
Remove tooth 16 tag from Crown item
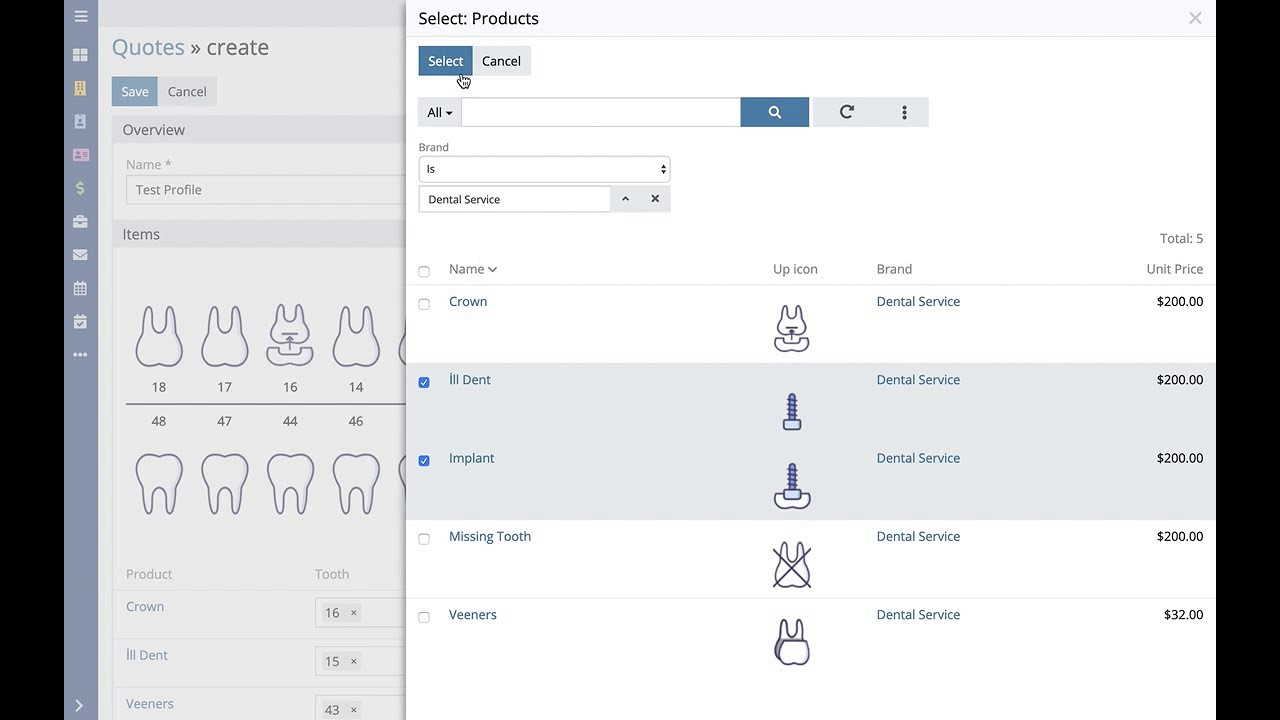point(354,612)
